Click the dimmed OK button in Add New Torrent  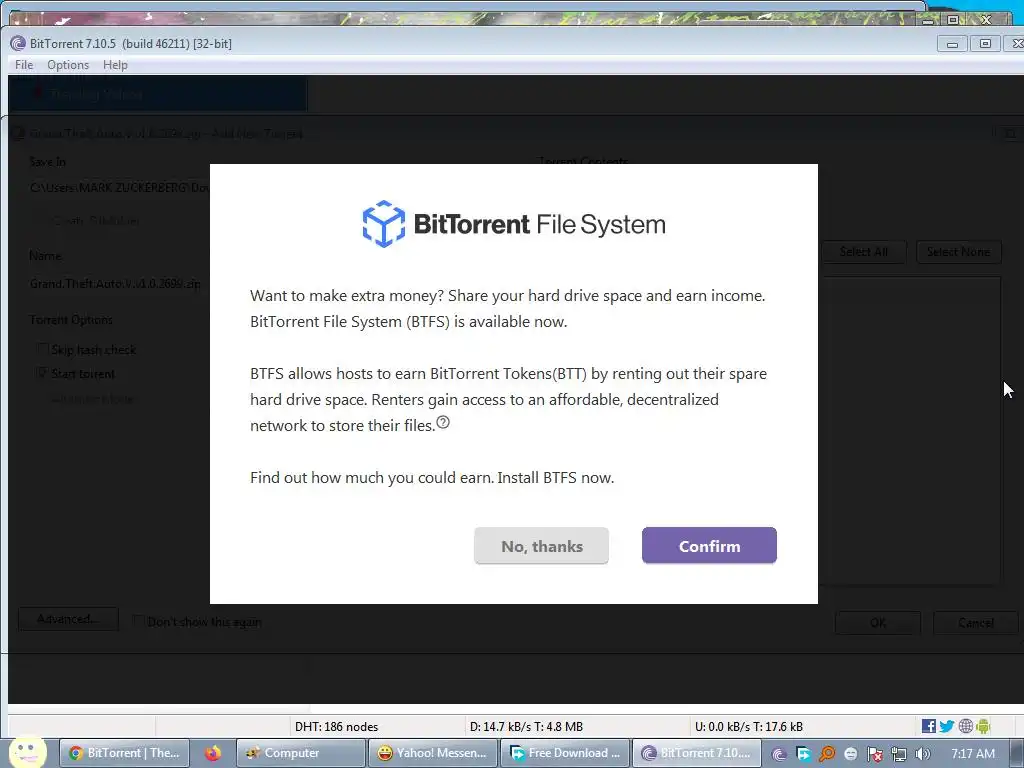(x=878, y=622)
